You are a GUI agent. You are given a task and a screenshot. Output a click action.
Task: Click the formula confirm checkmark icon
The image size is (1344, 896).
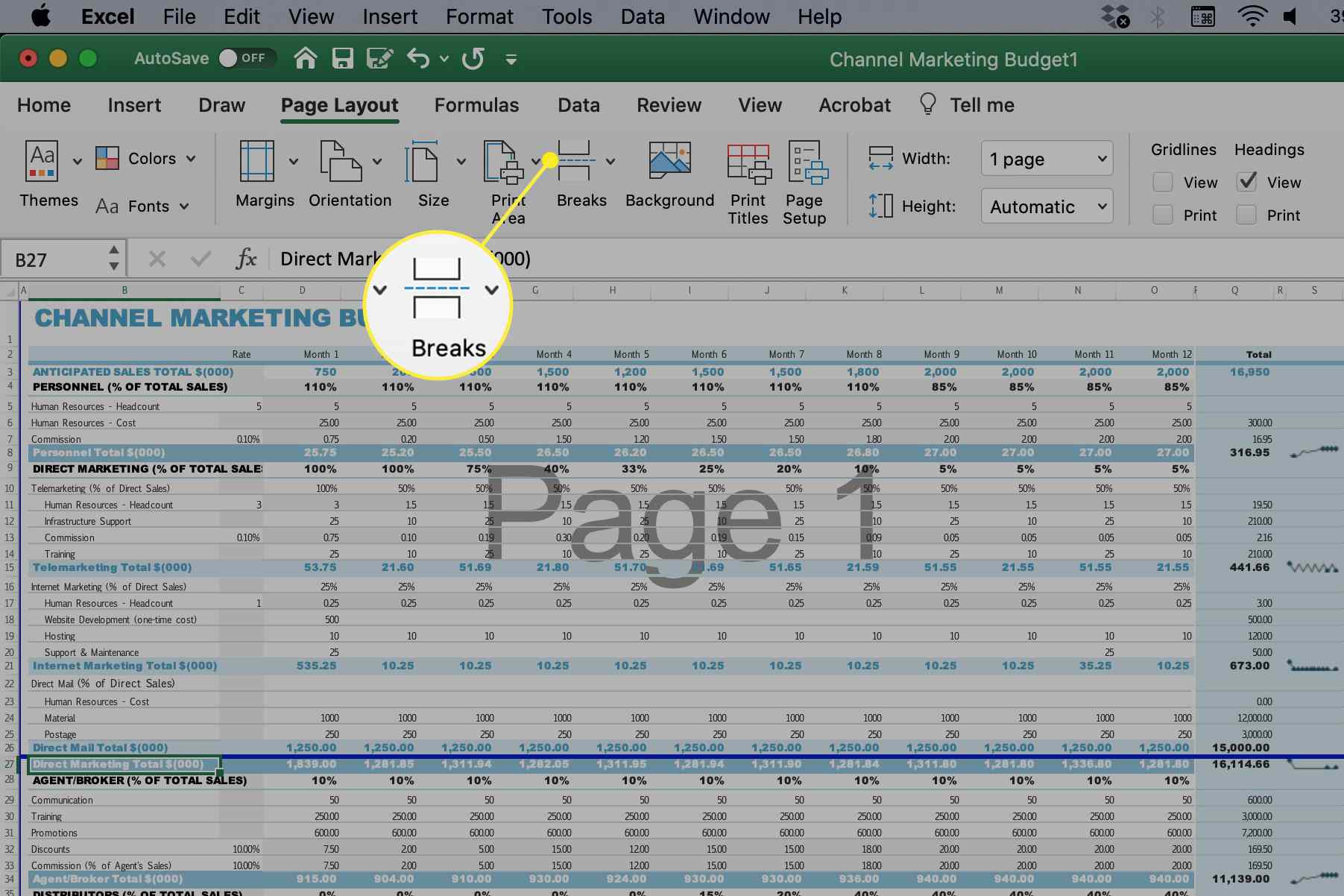point(201,259)
